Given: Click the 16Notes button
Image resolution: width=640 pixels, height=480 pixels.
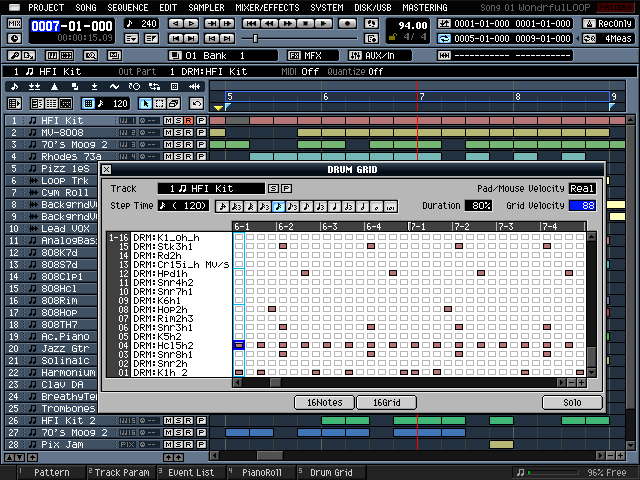Looking at the screenshot, I should [x=325, y=402].
